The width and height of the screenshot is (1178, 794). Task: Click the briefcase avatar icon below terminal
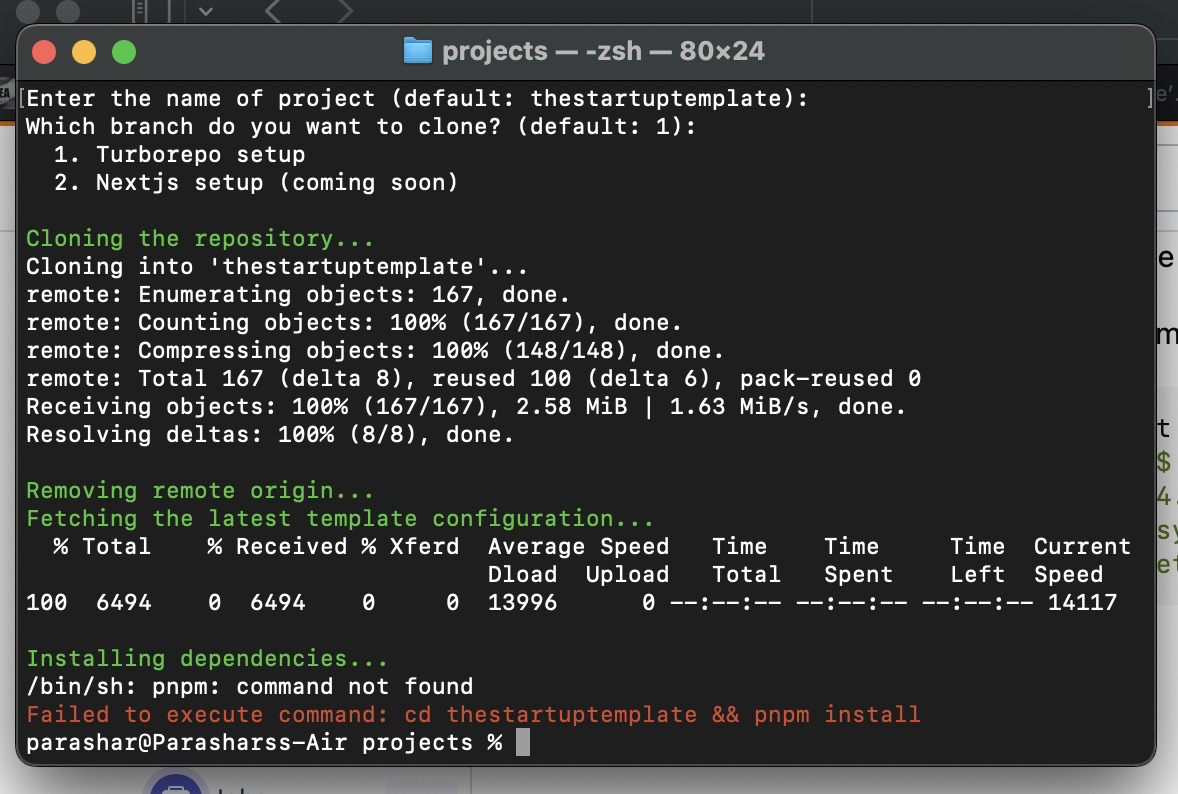pyautogui.click(x=177, y=786)
